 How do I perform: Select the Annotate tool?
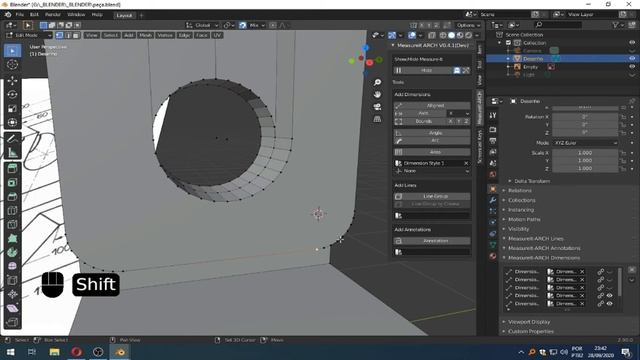click(12, 138)
